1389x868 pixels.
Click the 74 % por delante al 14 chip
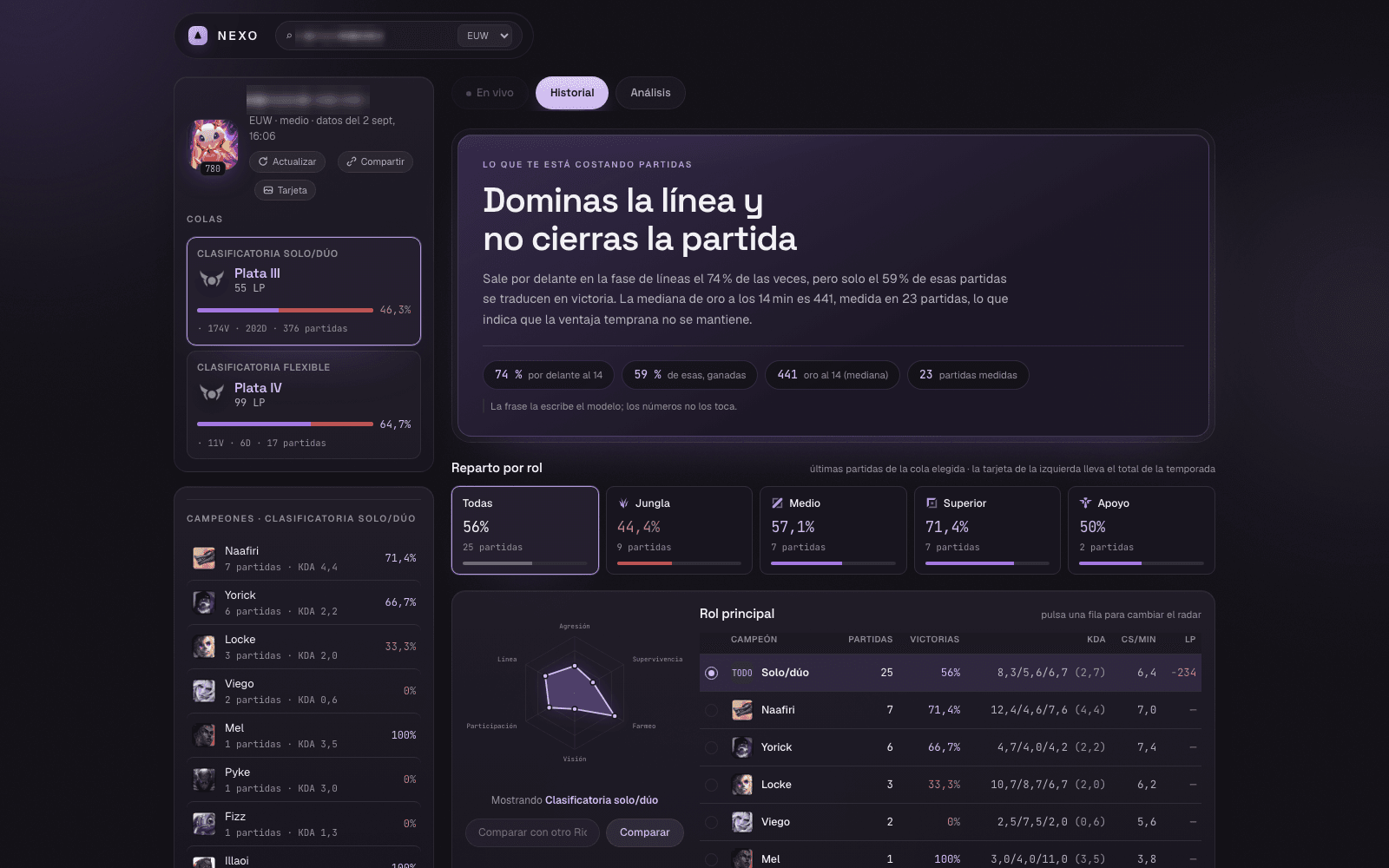(549, 375)
